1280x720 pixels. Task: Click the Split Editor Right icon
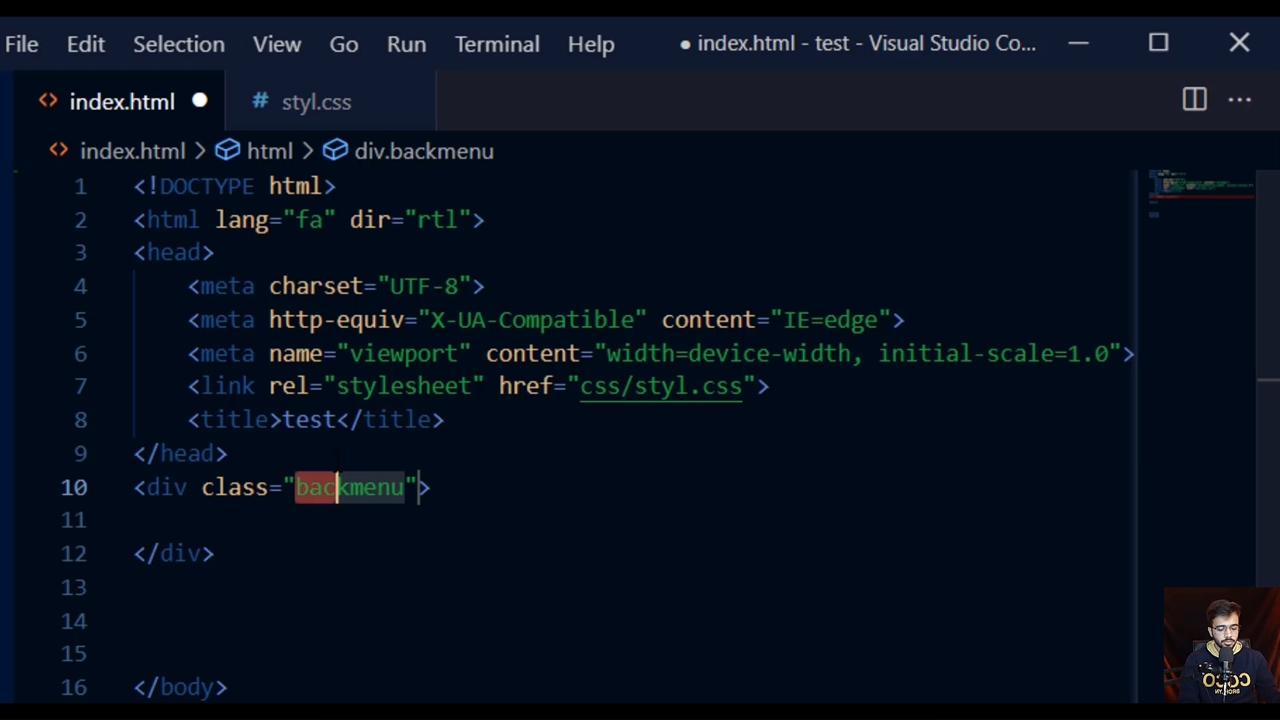[1194, 100]
